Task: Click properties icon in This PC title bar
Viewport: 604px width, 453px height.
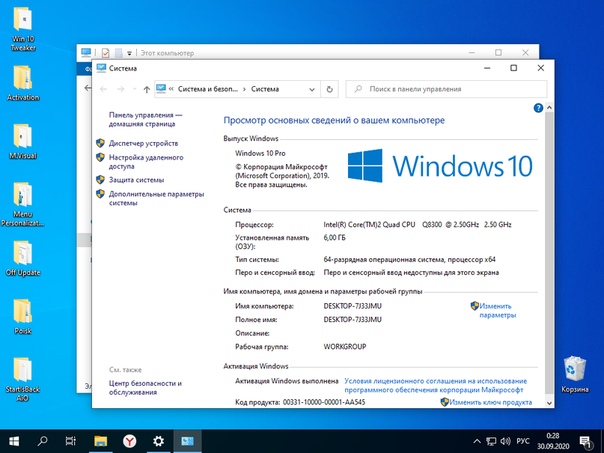Action: [106, 53]
